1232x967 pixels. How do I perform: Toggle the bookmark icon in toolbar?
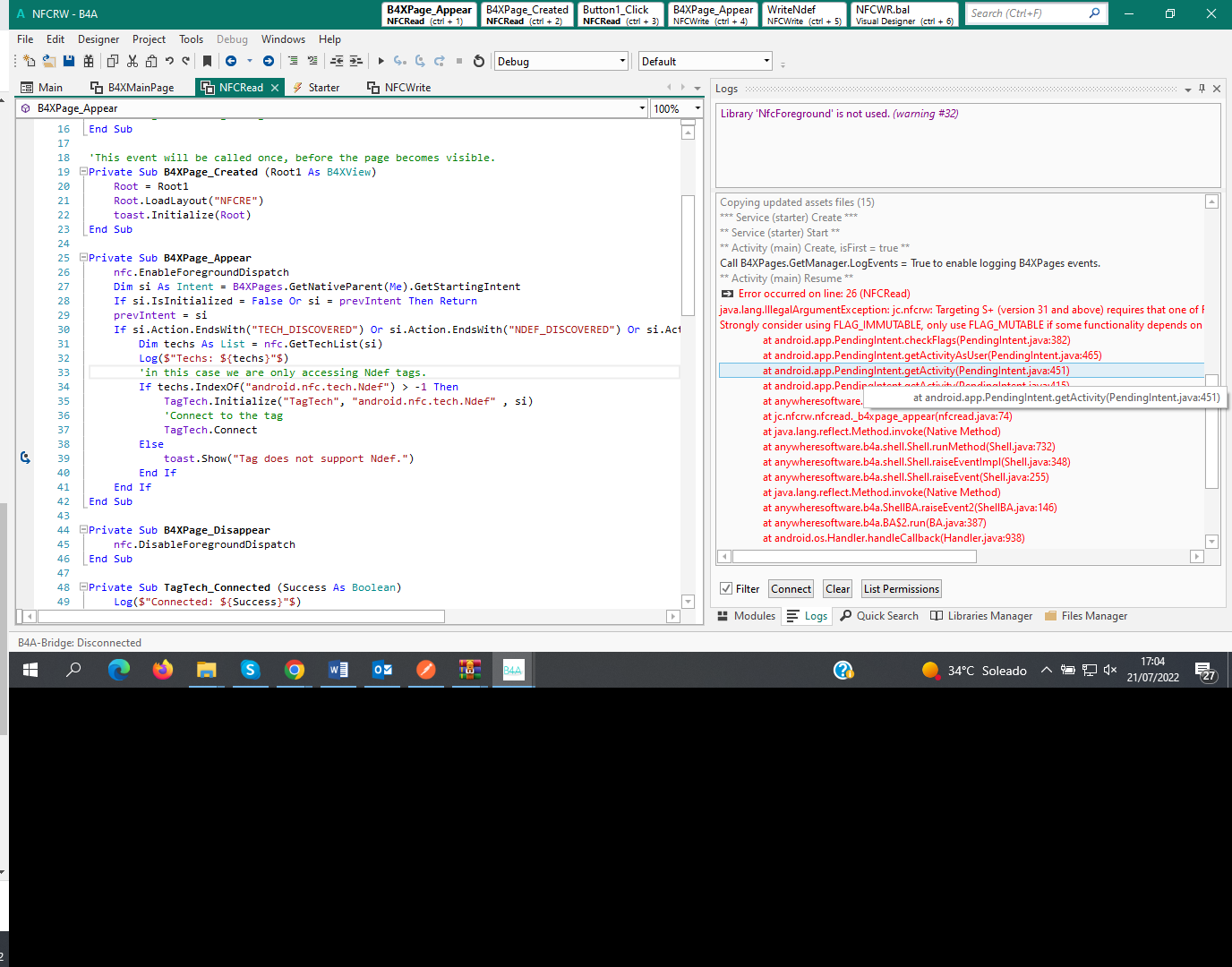207,61
